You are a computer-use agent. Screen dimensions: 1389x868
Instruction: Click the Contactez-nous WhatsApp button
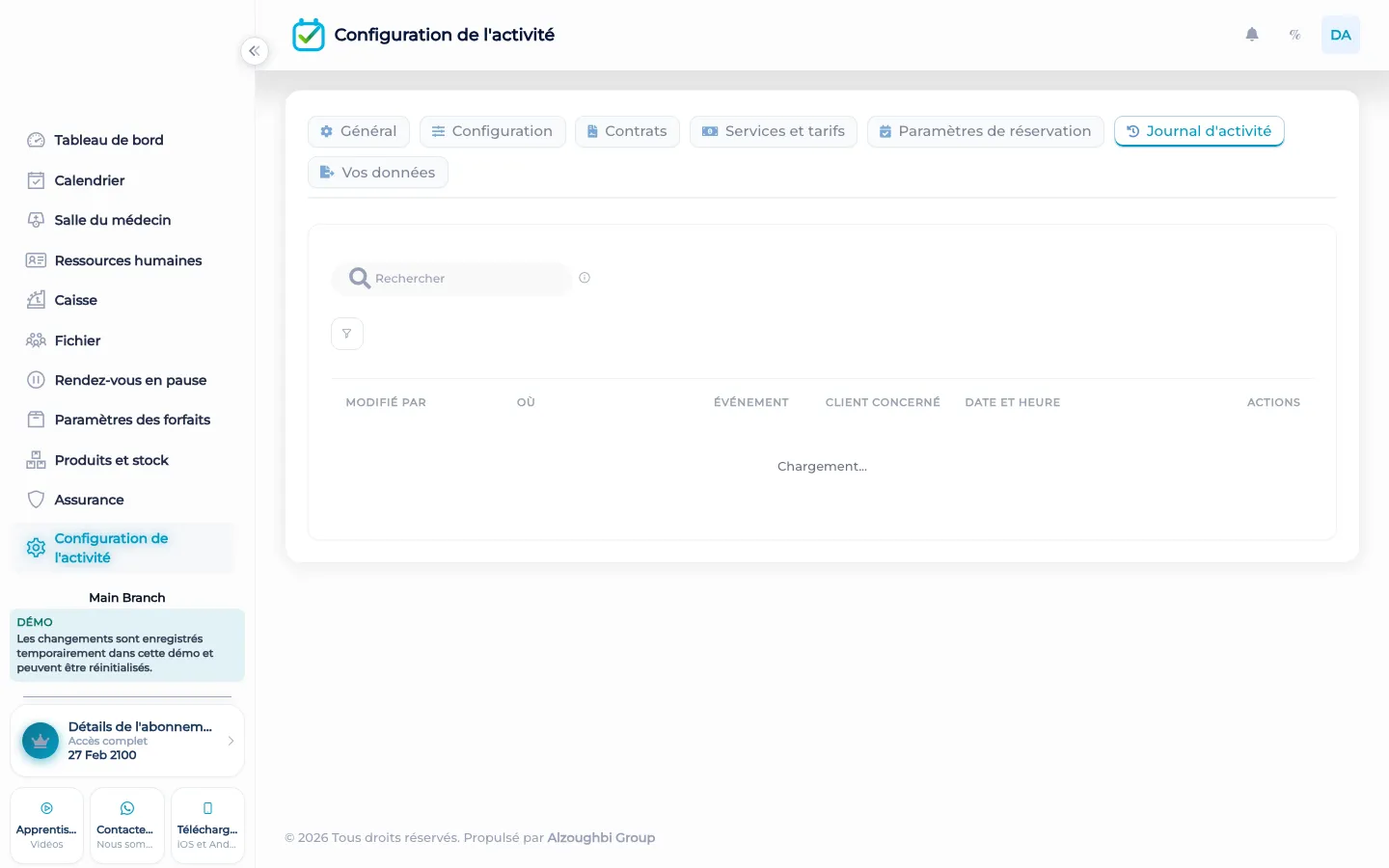[x=126, y=826]
